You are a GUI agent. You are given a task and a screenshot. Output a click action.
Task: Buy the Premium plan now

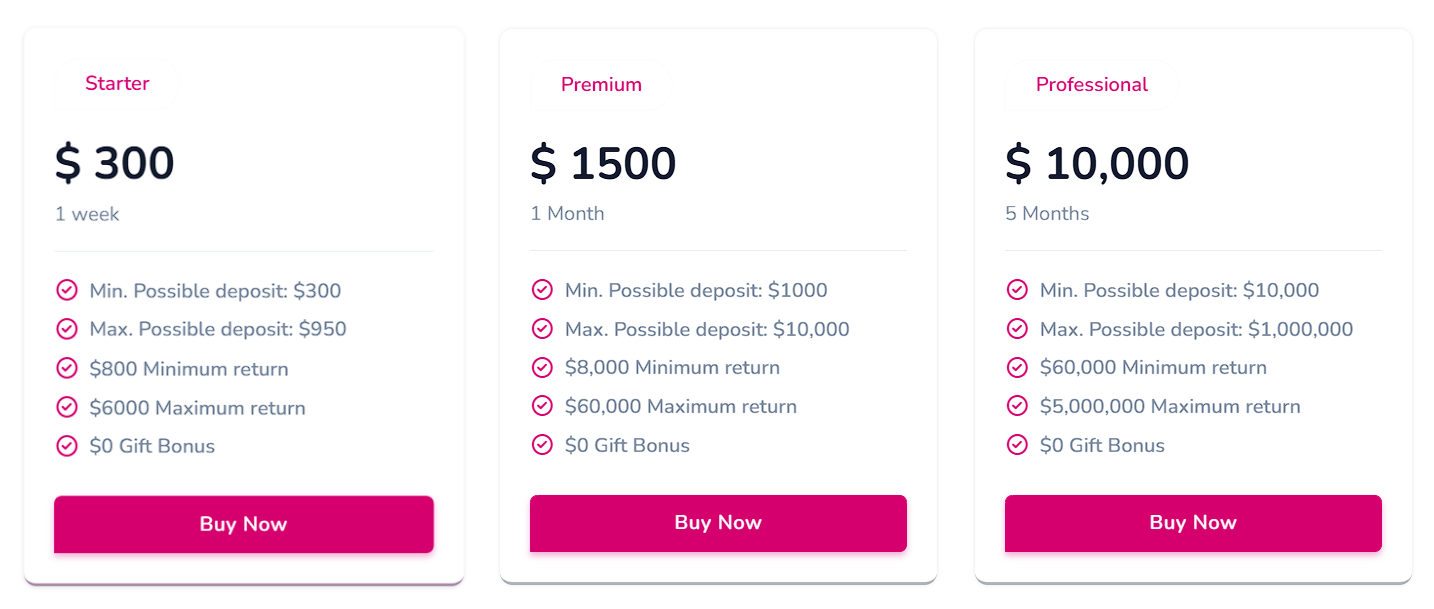(718, 523)
